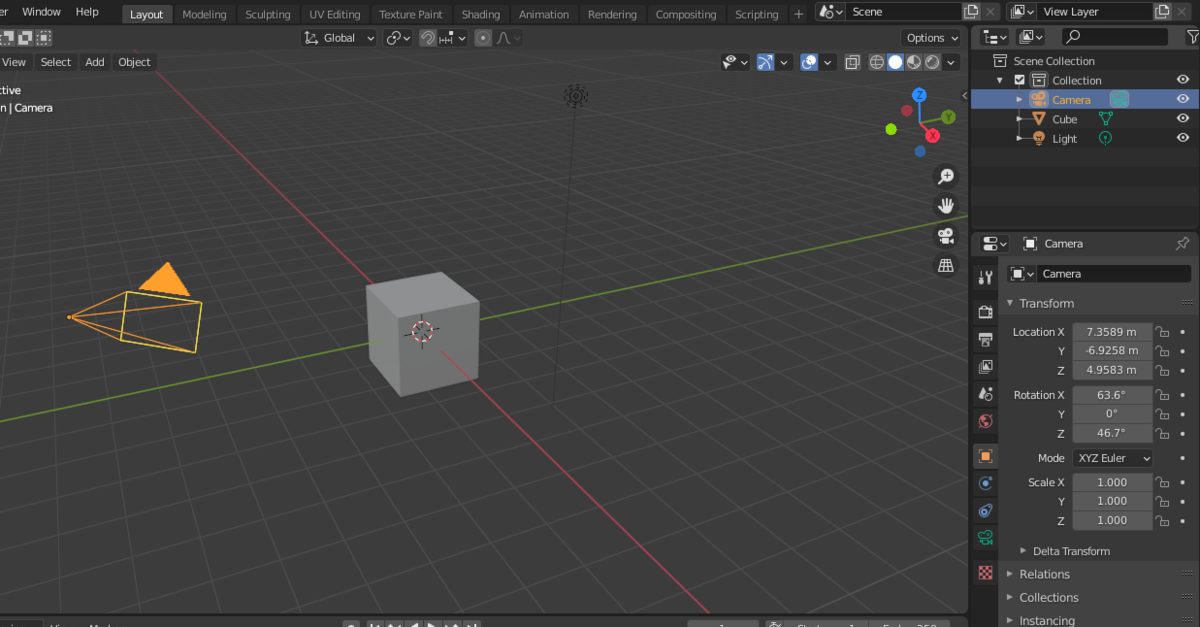Open the viewport Object menu
Viewport: 1200px width, 627px height.
[x=134, y=62]
